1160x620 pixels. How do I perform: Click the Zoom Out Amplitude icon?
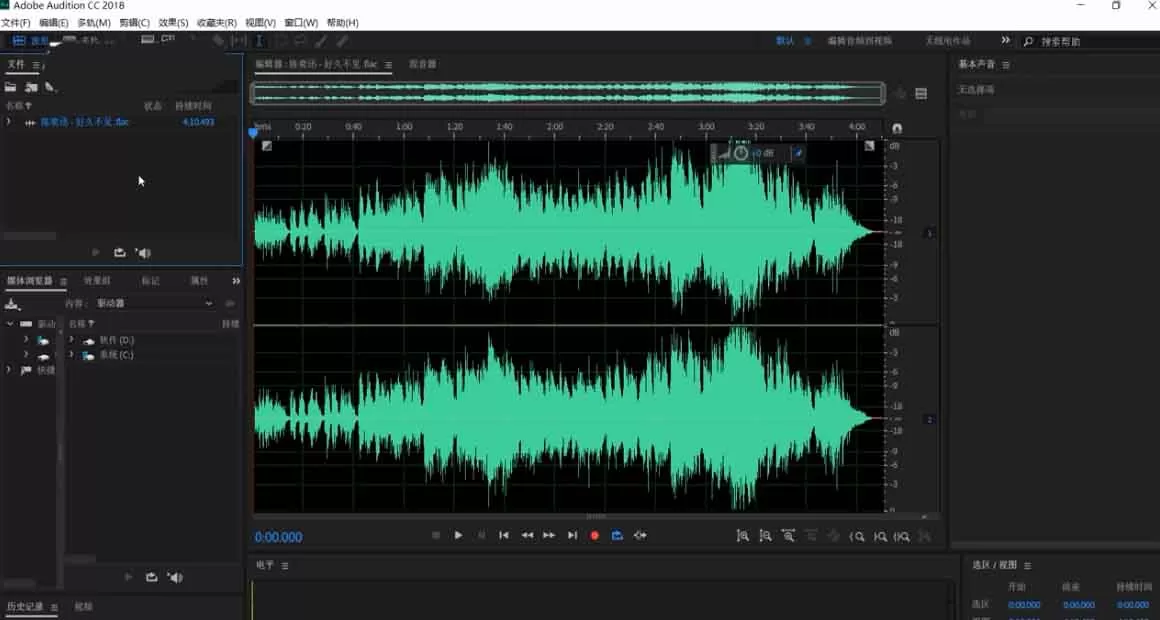point(765,536)
